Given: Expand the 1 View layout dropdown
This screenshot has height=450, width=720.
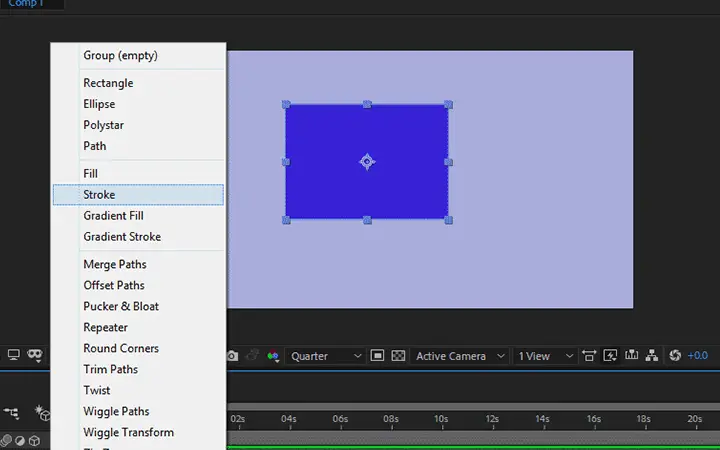Looking at the screenshot, I should click(x=545, y=356).
